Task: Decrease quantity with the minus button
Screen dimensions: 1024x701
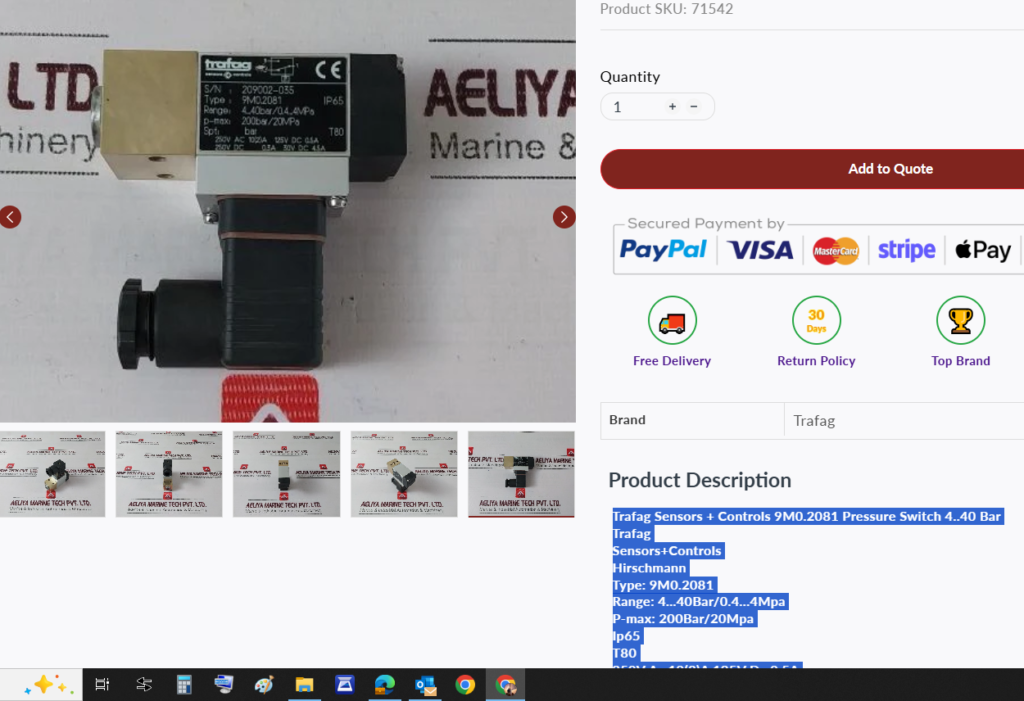Action: [x=694, y=107]
